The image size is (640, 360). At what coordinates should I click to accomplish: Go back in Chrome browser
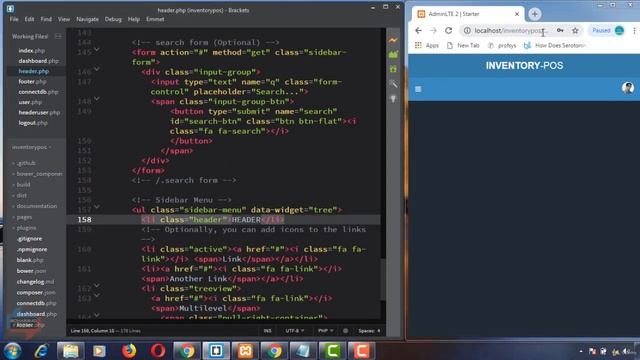(x=418, y=31)
